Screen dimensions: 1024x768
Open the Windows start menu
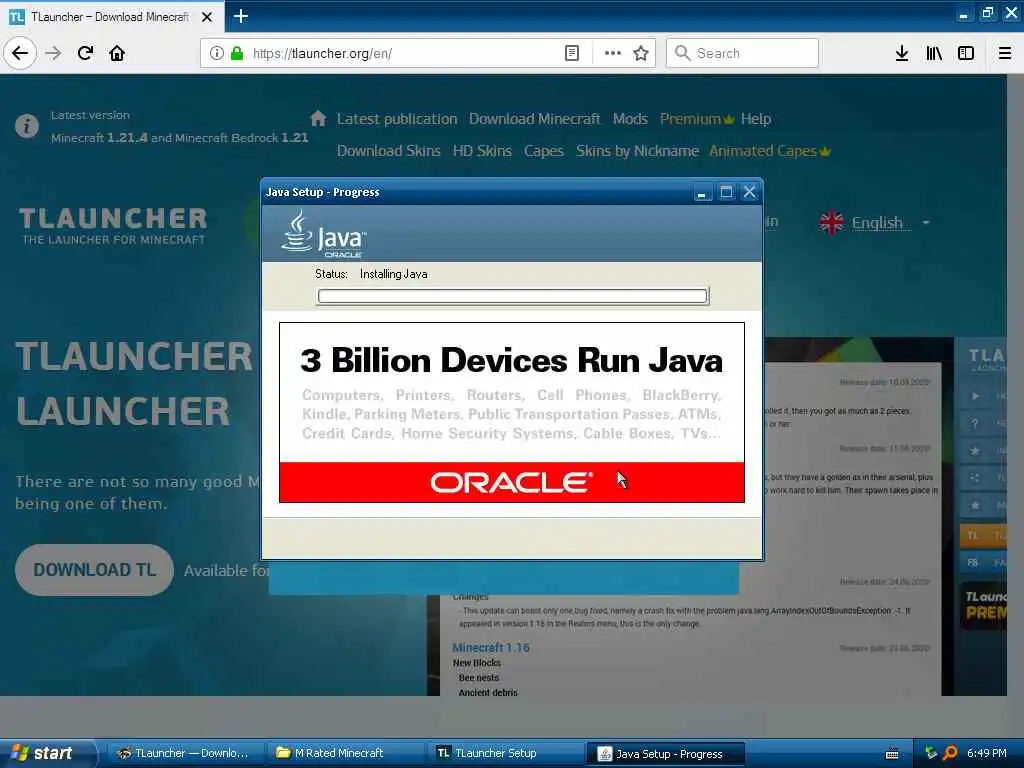(47, 753)
